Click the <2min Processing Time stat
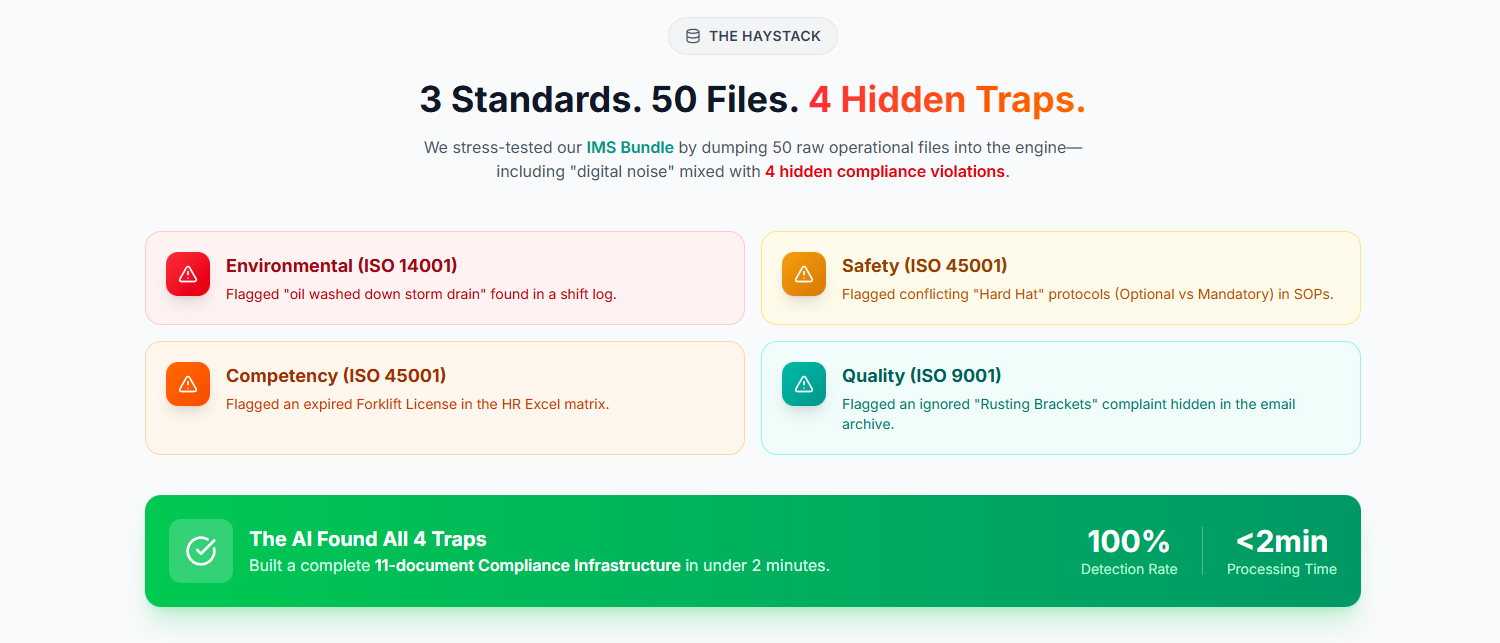1500x643 pixels. click(1281, 551)
